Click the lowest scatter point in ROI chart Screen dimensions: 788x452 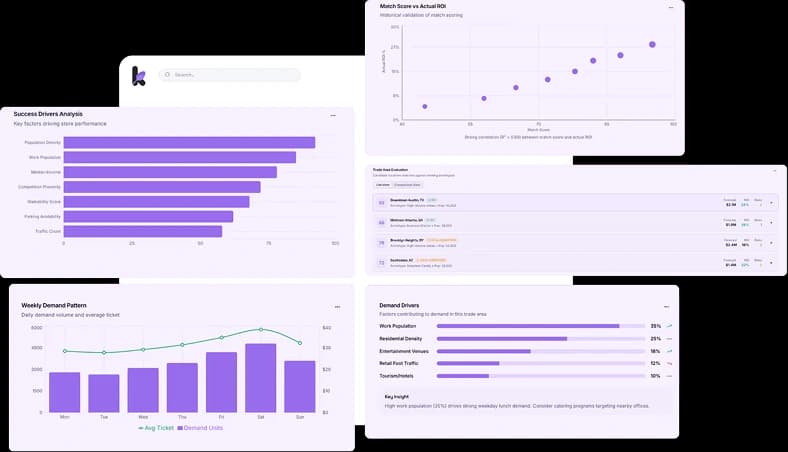[425, 107]
